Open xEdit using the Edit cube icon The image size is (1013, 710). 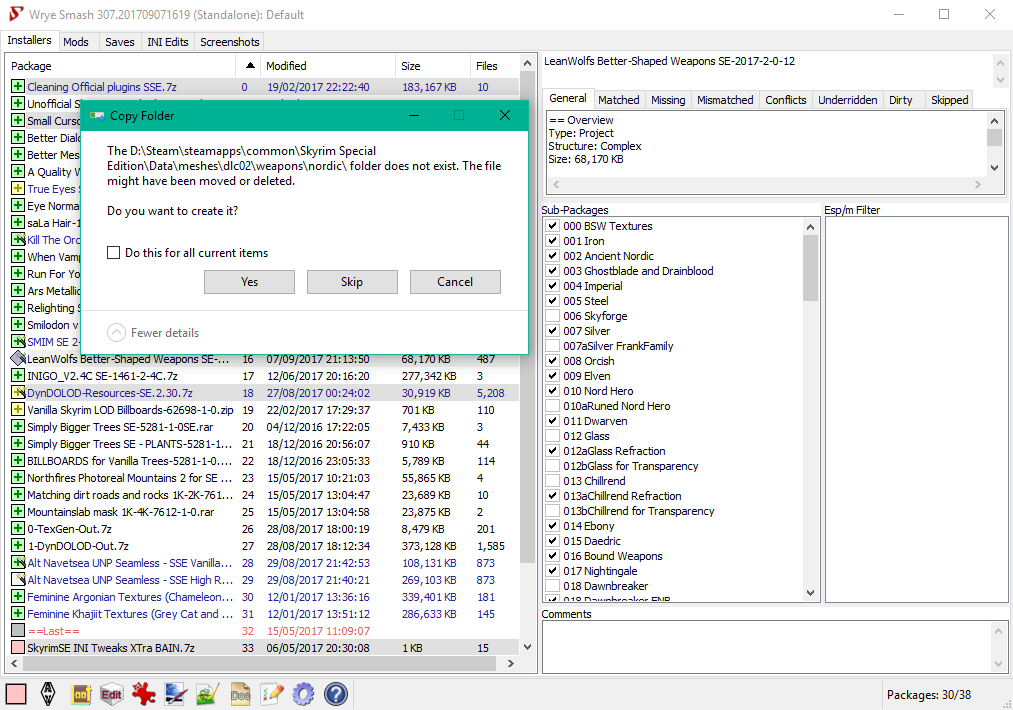[x=112, y=694]
